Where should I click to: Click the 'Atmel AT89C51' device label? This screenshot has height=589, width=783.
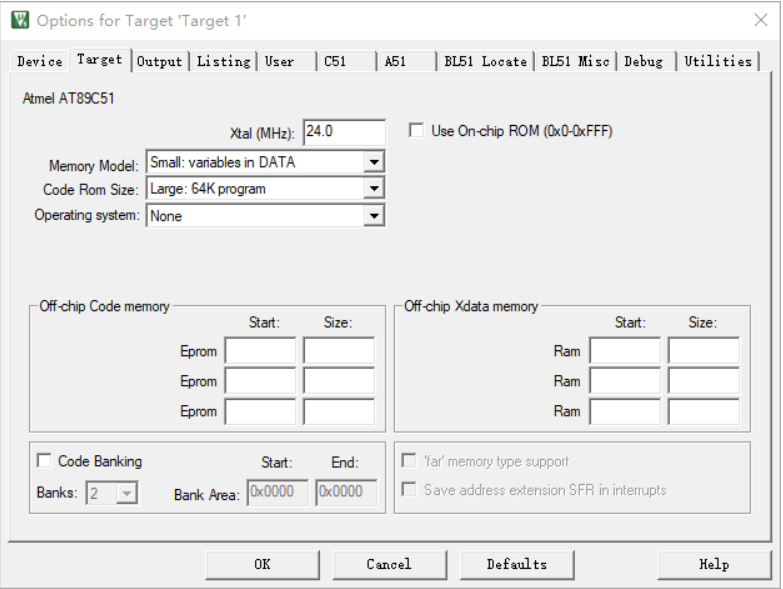(68, 98)
